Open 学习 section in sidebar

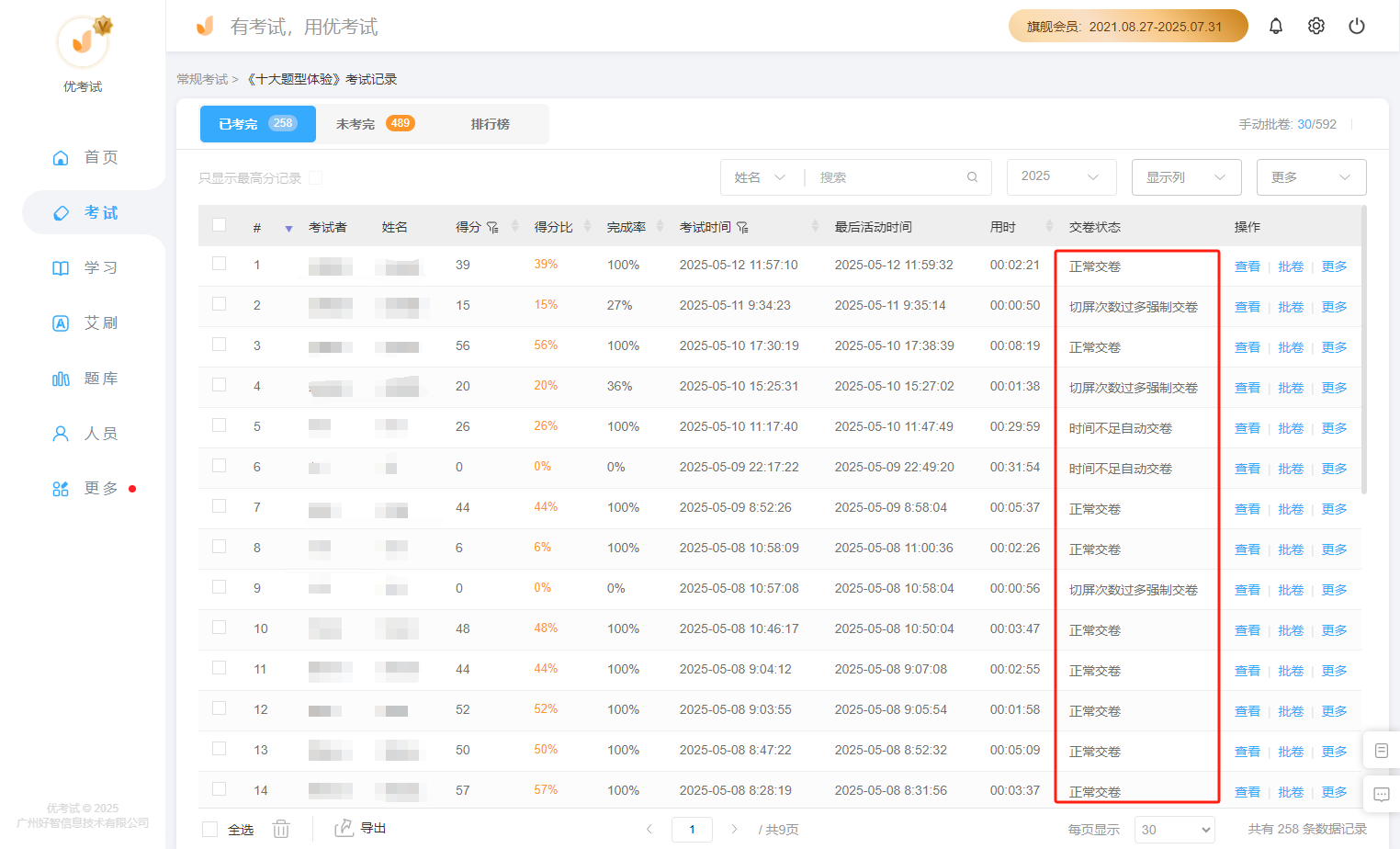coord(85,267)
